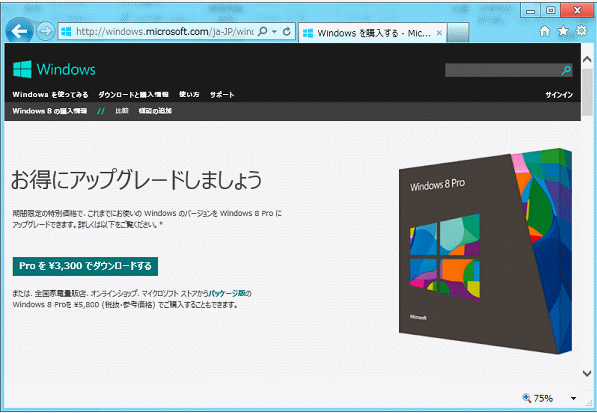Image resolution: width=597 pixels, height=413 pixels.
Task: Click the scrollbar down arrow
Action: [587, 373]
